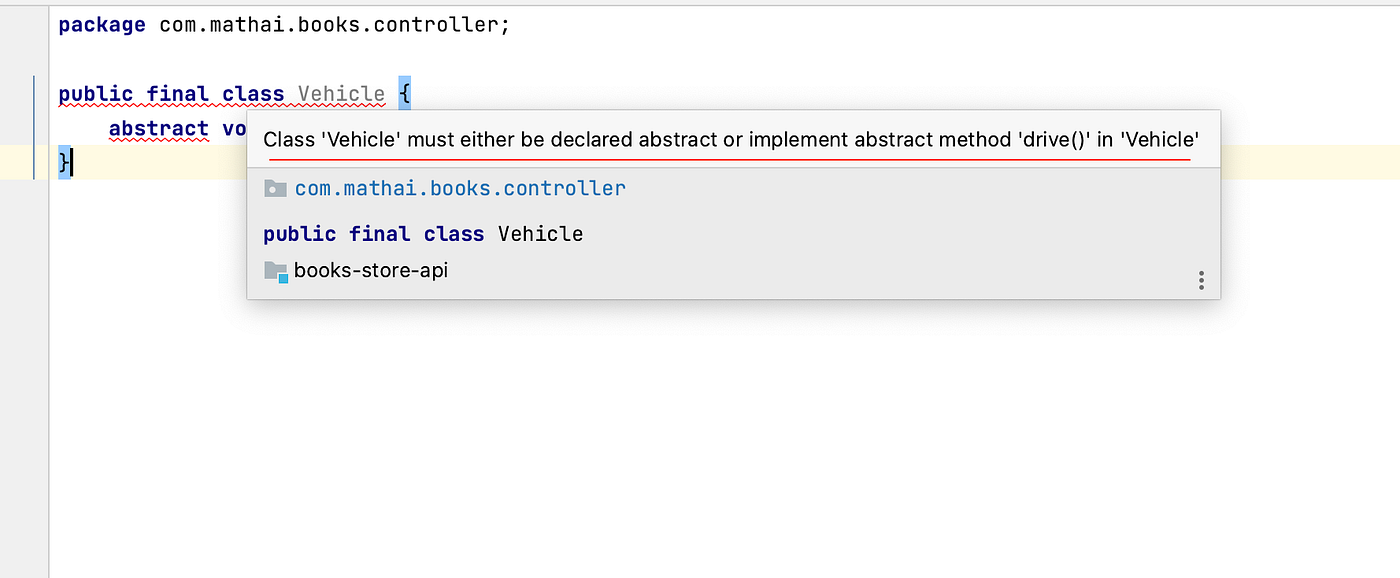Click 'drive()' in the error message
Viewport: 1400px width, 578px height.
[1058, 140]
